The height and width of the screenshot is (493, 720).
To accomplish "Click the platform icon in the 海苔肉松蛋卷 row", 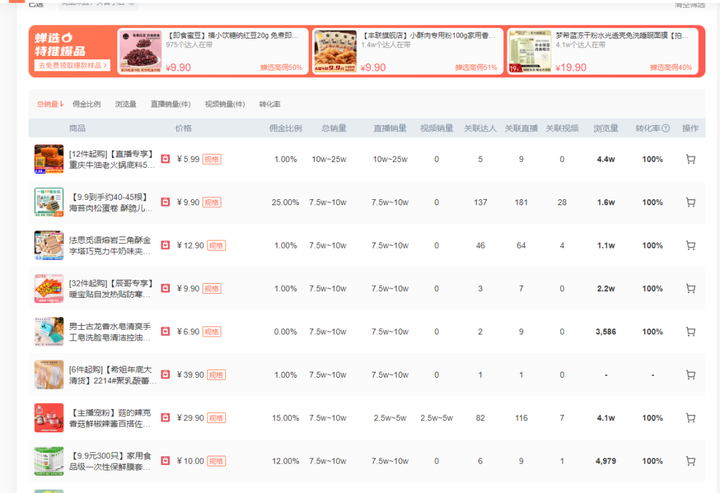I will pos(165,202).
